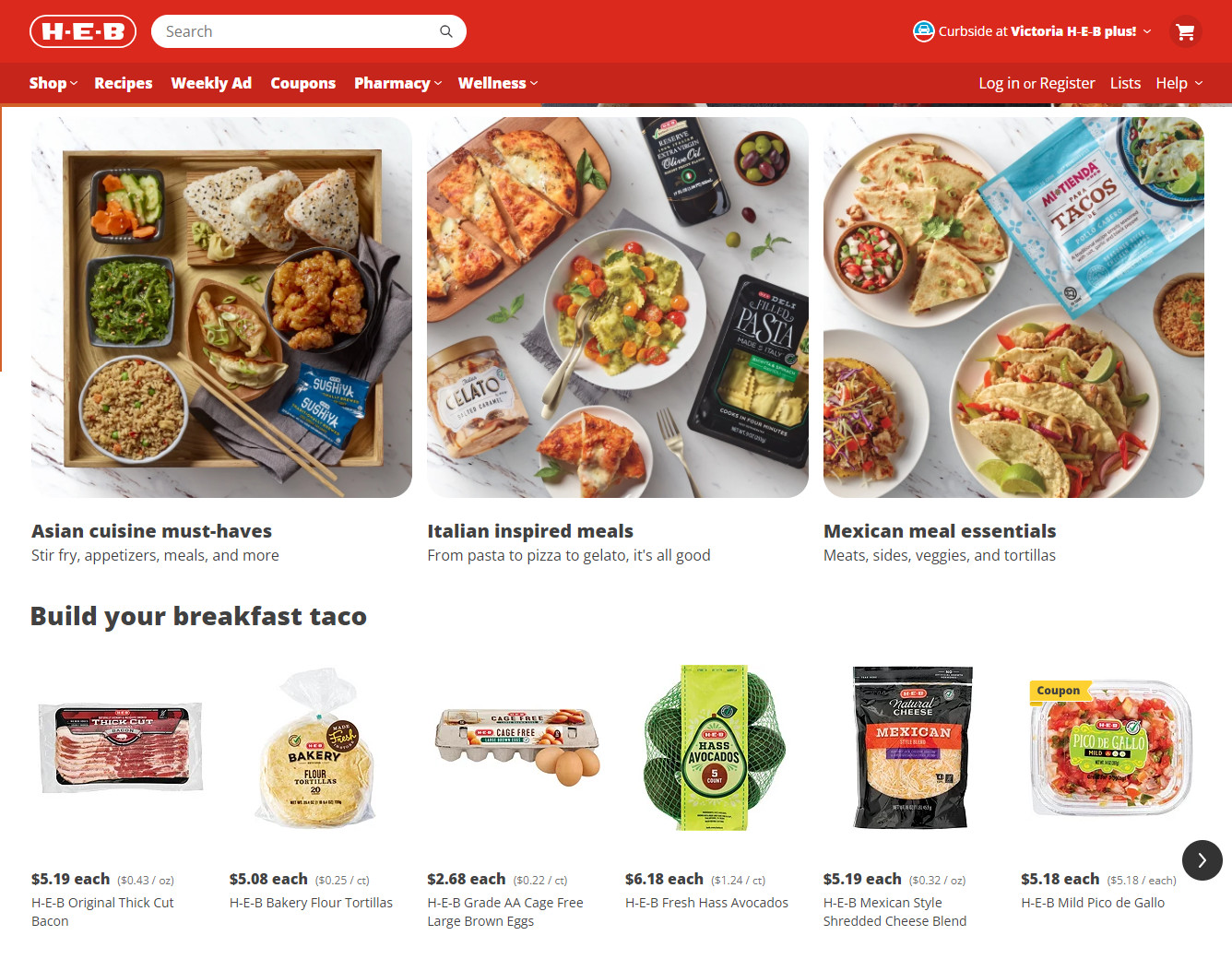Show next breakfast taco products arrow

click(x=1202, y=860)
